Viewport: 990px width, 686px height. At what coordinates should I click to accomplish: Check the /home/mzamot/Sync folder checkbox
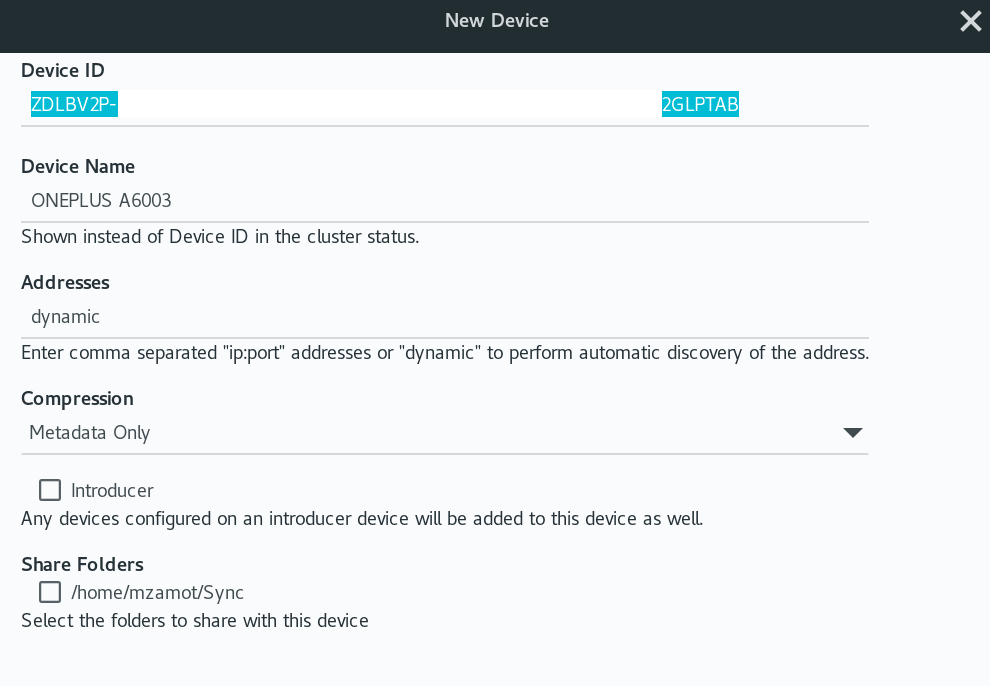[50, 592]
